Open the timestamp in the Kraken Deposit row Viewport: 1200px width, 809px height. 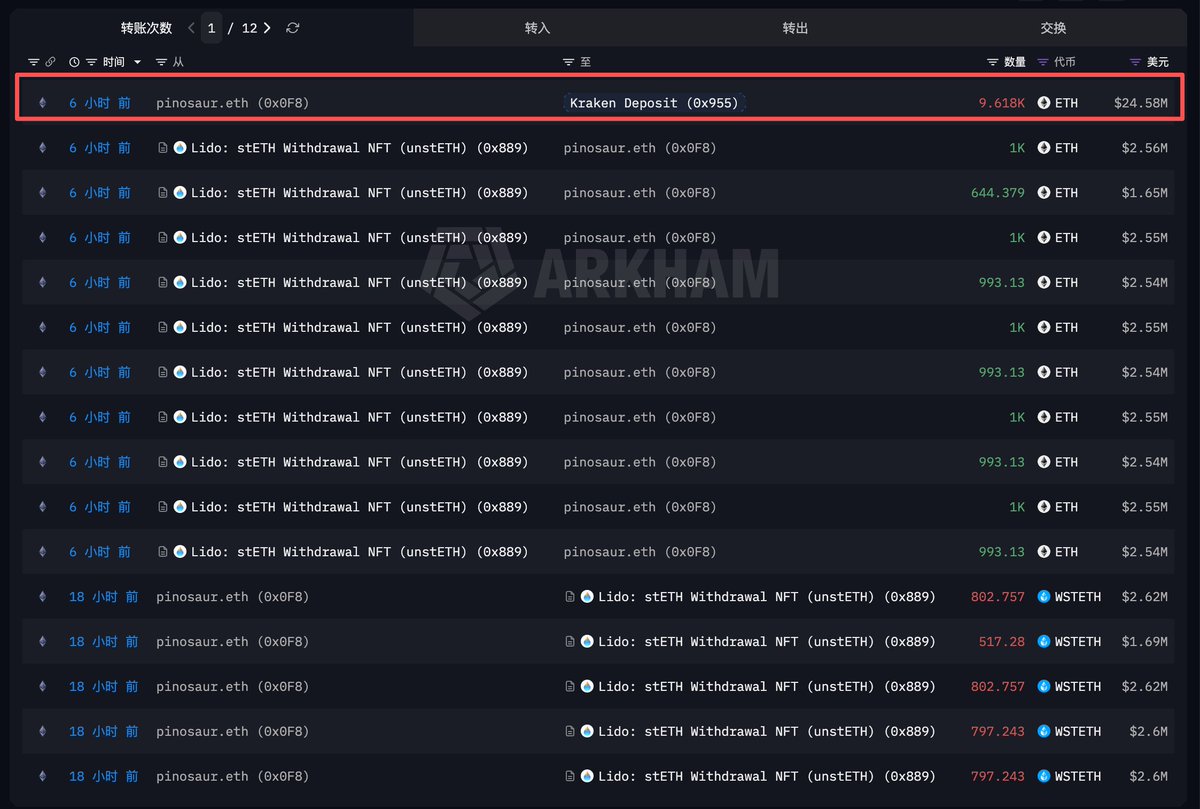pyautogui.click(x=100, y=103)
